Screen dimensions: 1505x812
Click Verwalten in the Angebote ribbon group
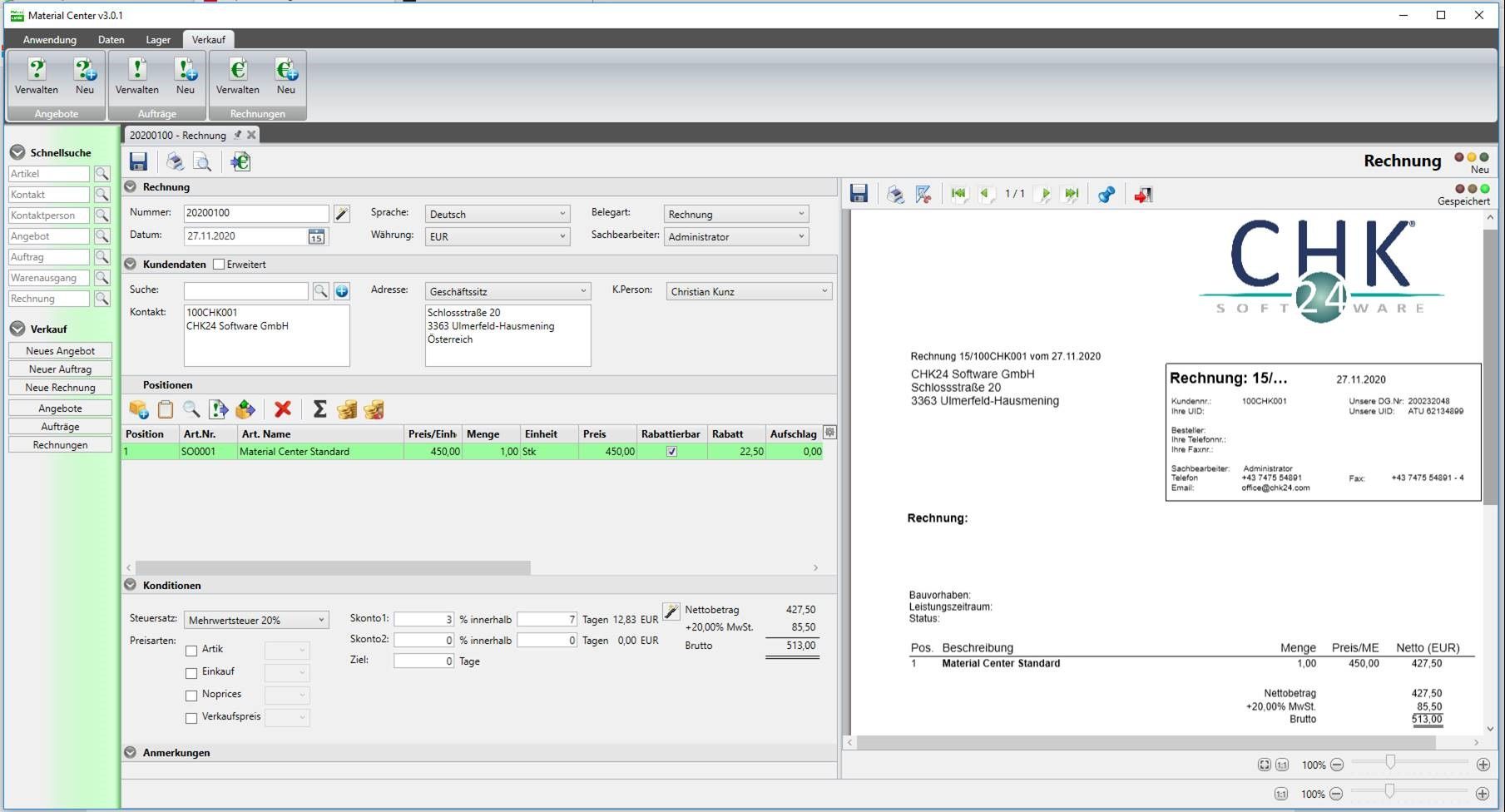point(37,77)
